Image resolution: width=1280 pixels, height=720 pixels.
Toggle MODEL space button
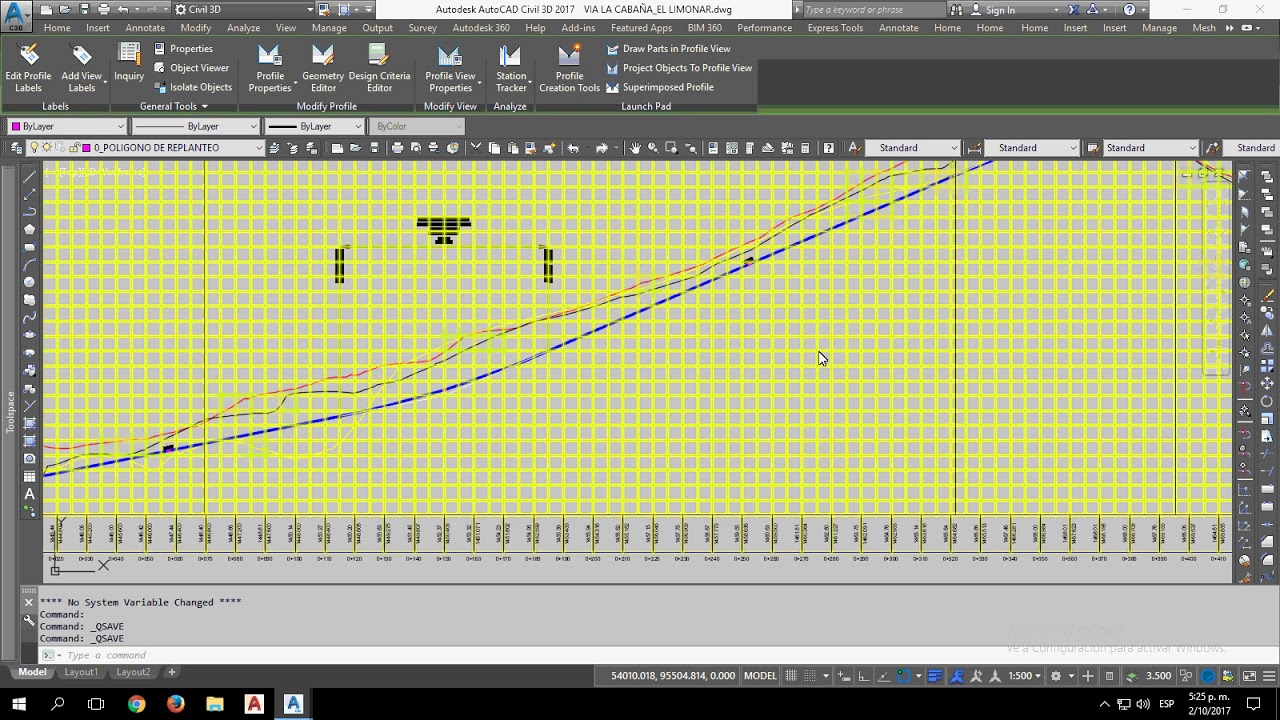pyautogui.click(x=760, y=676)
